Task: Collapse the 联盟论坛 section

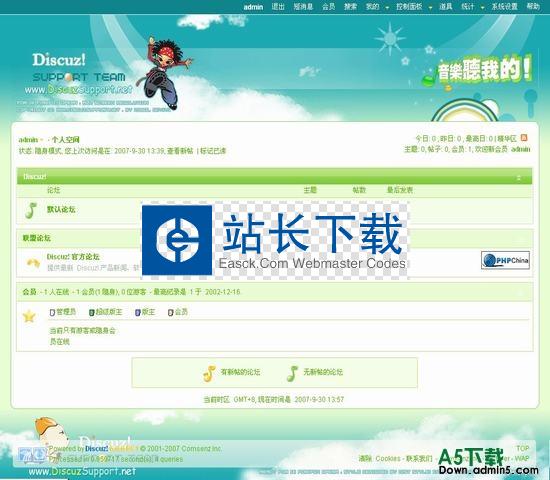Action: tap(521, 239)
